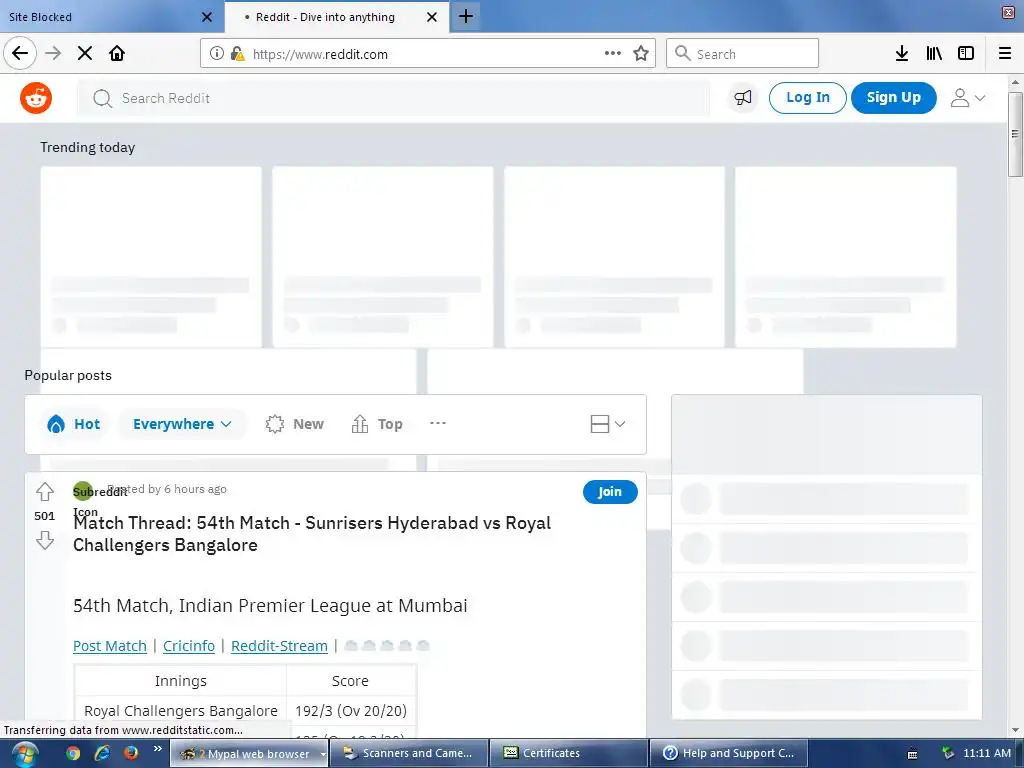Click the 501 vote count
Screen dimensions: 1024x768
point(44,516)
